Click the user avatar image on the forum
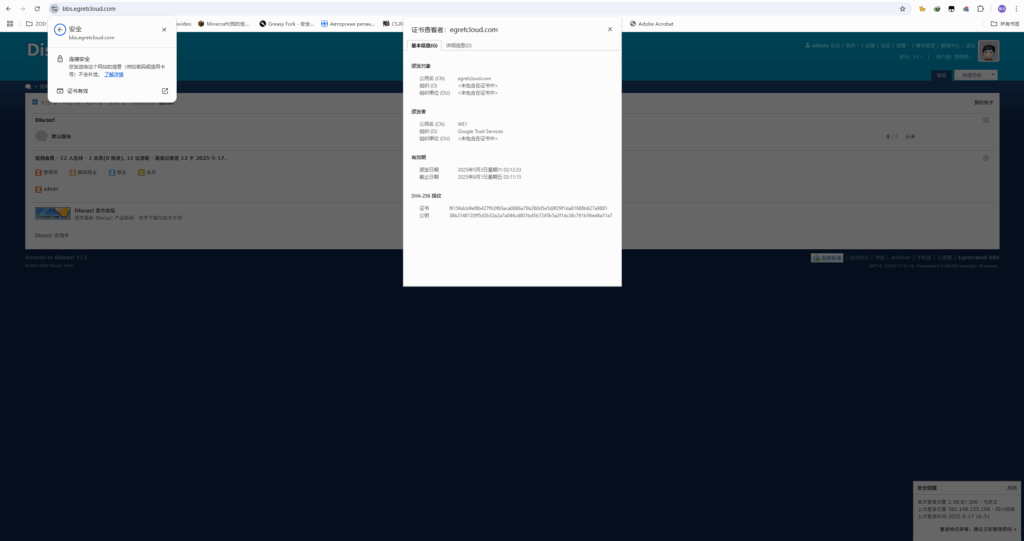The image size is (1024, 541). (988, 51)
